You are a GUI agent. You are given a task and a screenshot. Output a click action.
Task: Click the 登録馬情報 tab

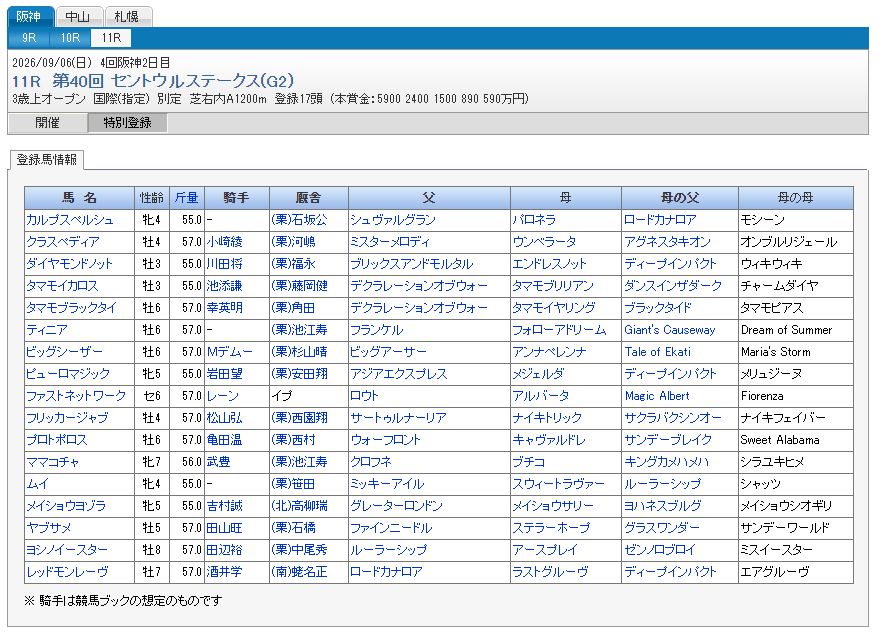click(x=47, y=160)
